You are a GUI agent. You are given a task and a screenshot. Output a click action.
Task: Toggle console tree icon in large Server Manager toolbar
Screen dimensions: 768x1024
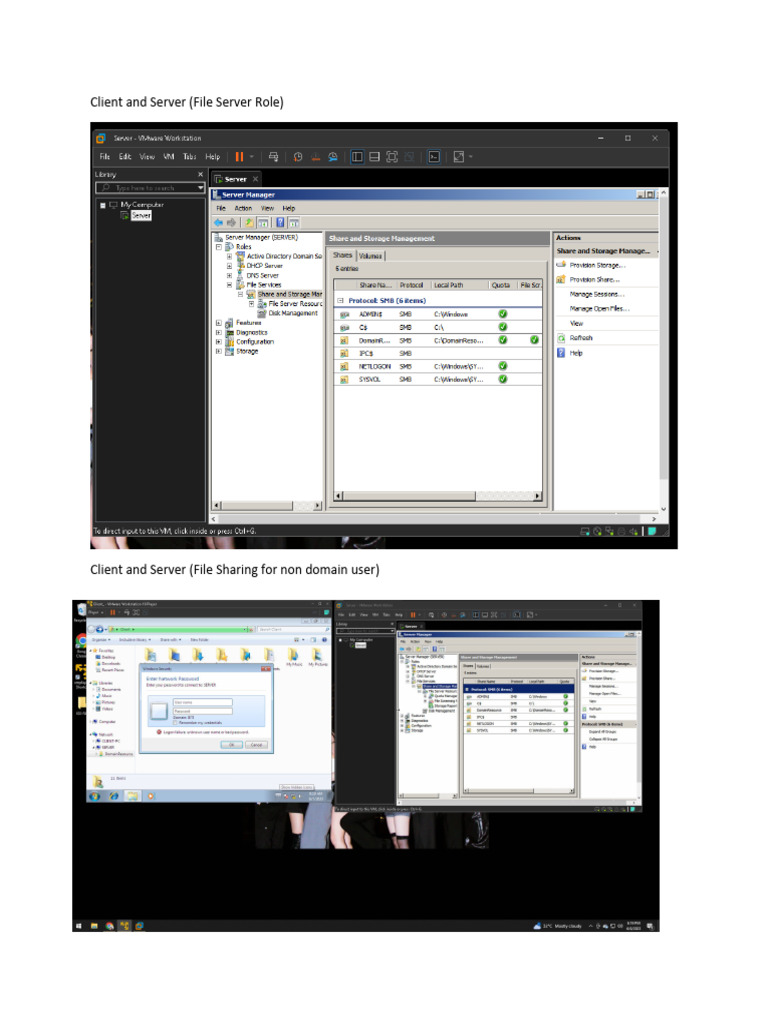(263, 223)
